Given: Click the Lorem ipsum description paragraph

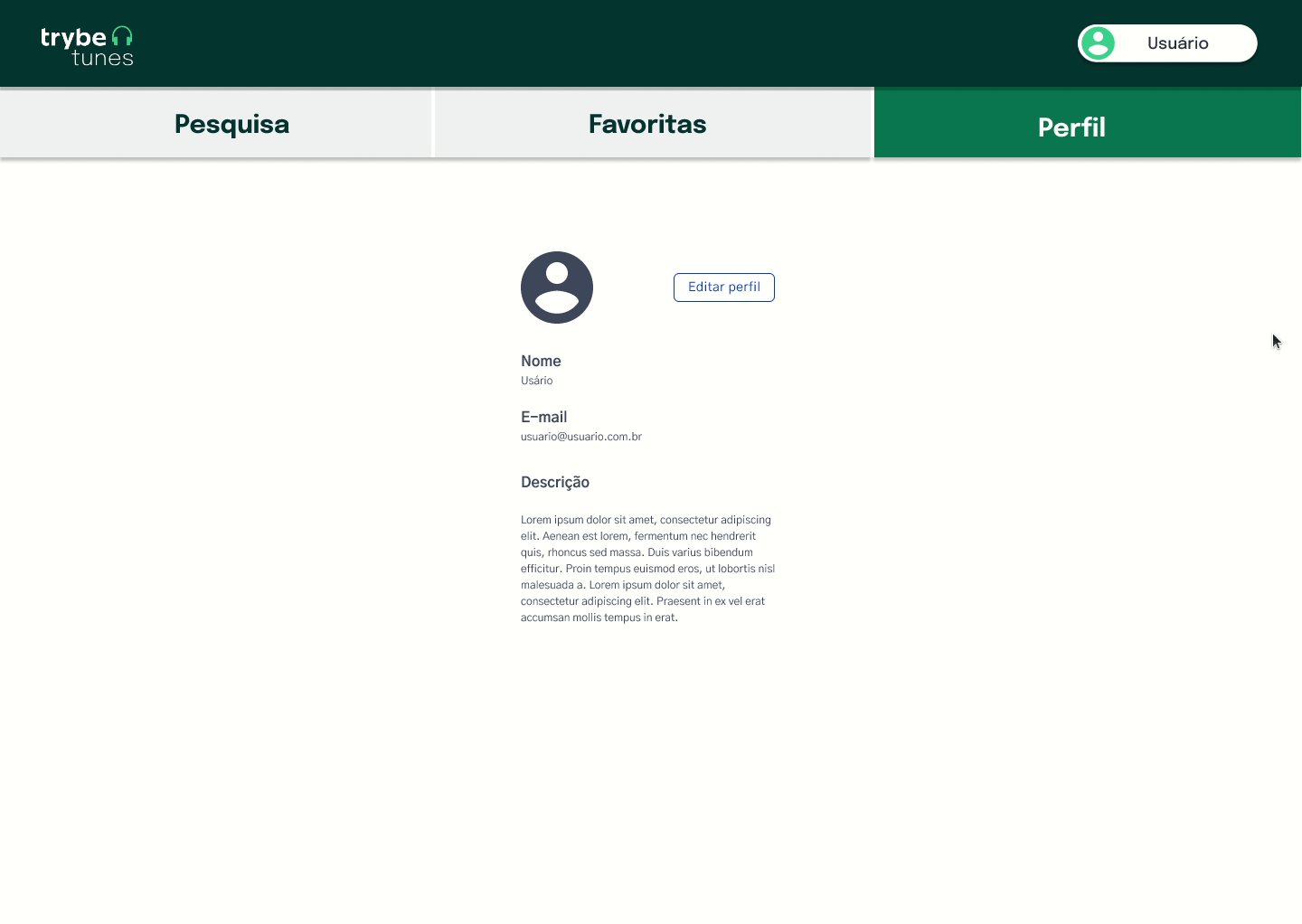Looking at the screenshot, I should [x=647, y=568].
